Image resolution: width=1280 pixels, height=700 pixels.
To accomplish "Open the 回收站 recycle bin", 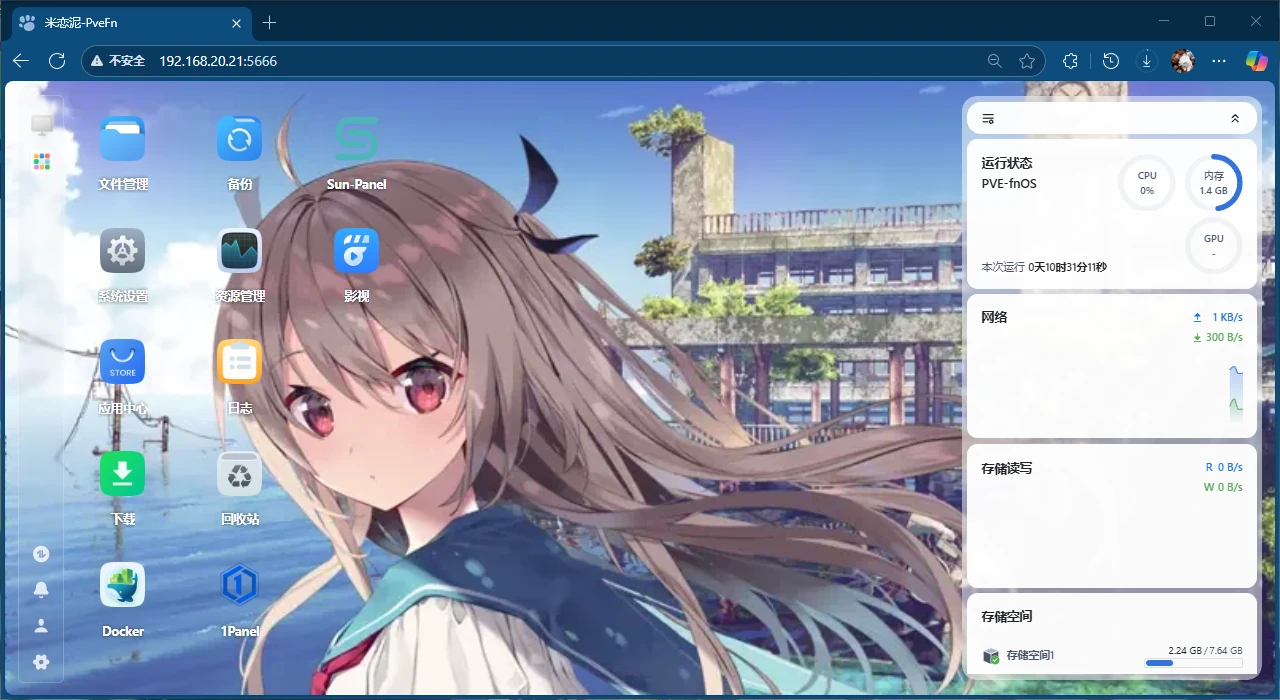I will (239, 474).
